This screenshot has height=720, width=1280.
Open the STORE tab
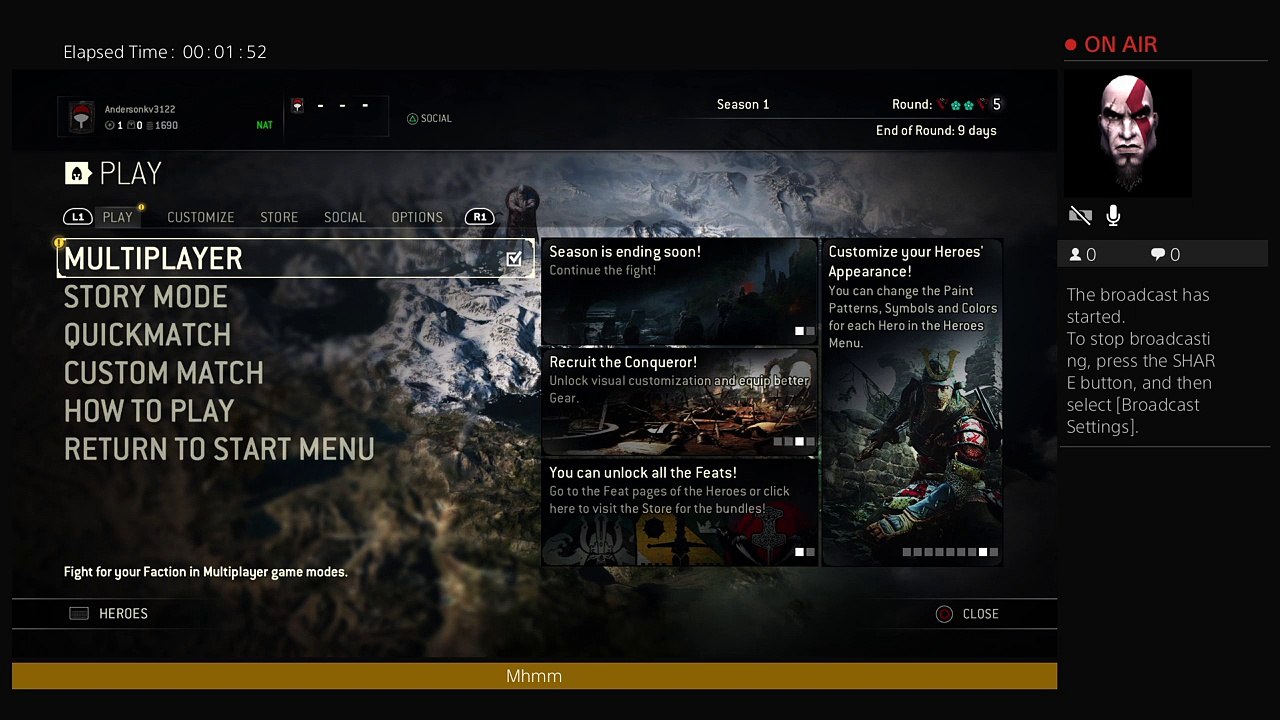tap(279, 217)
